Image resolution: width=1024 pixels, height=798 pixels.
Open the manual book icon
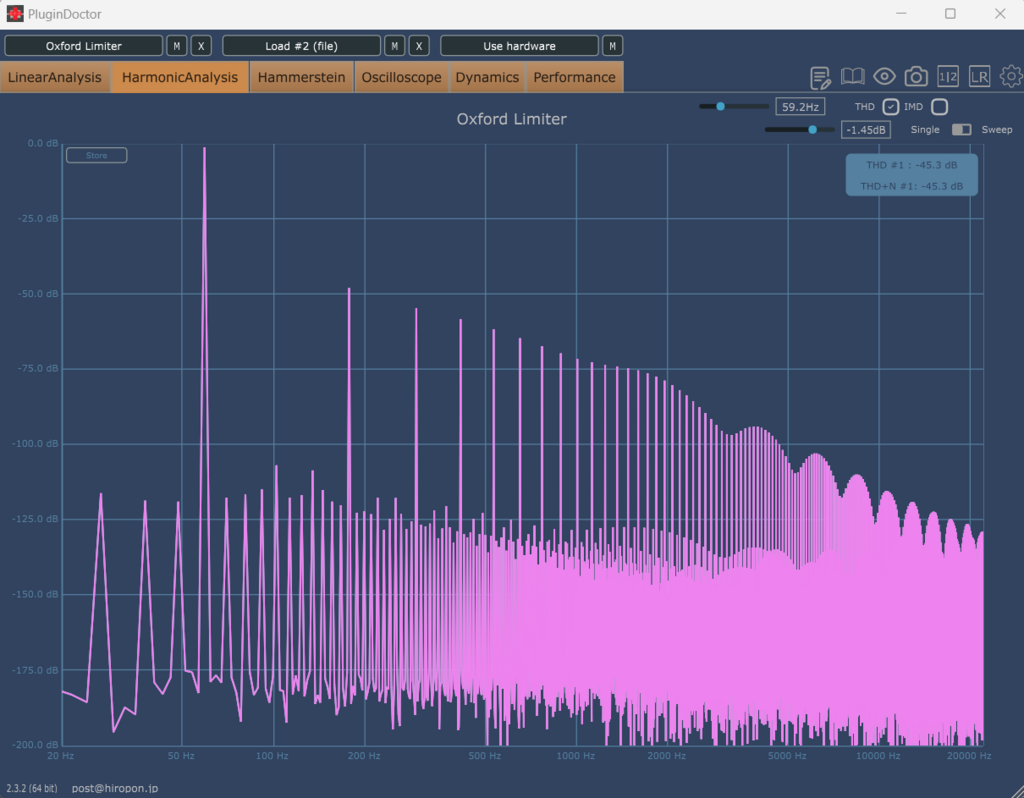(852, 76)
